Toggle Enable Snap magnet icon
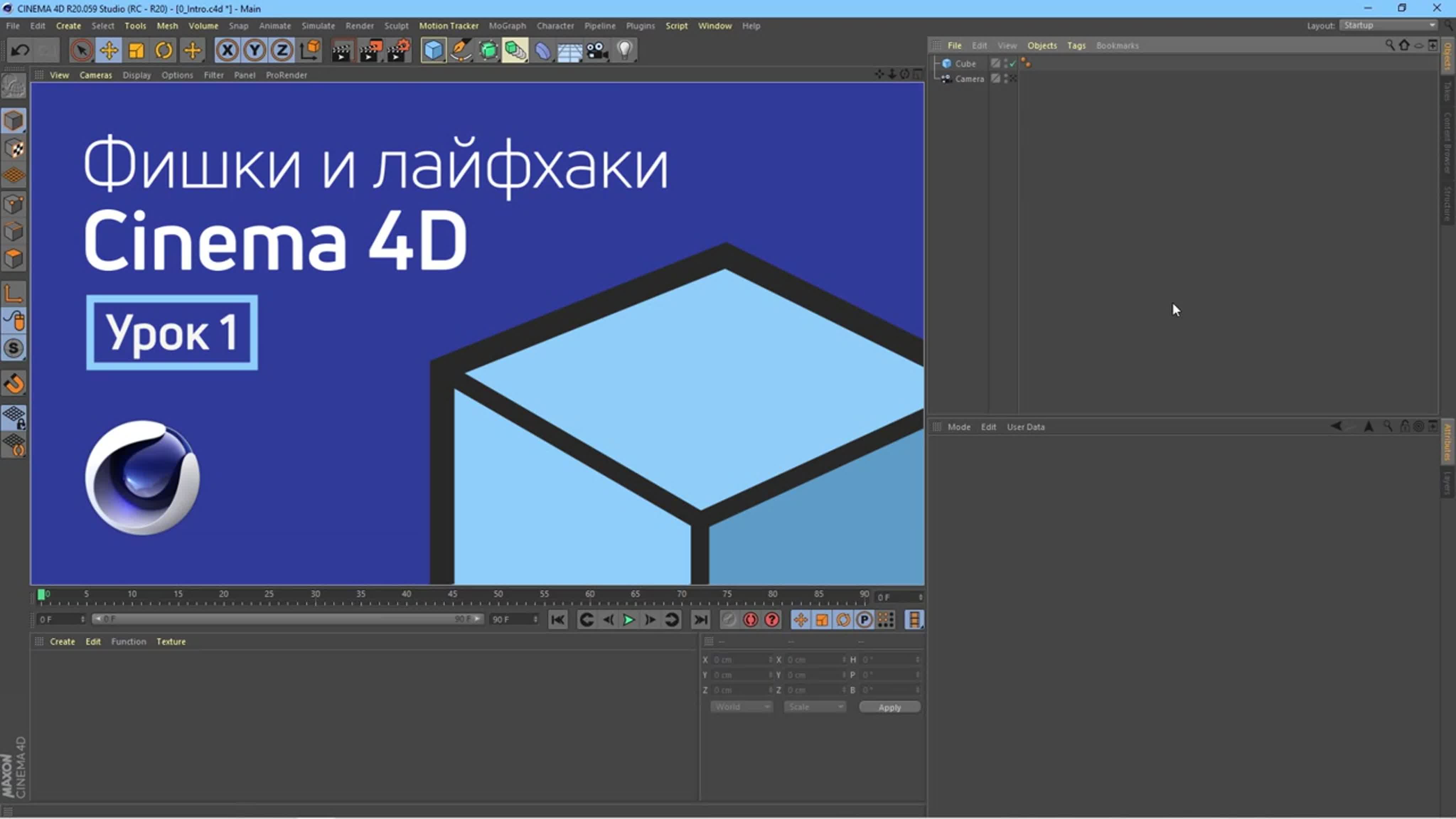The width and height of the screenshot is (1456, 819). [14, 384]
